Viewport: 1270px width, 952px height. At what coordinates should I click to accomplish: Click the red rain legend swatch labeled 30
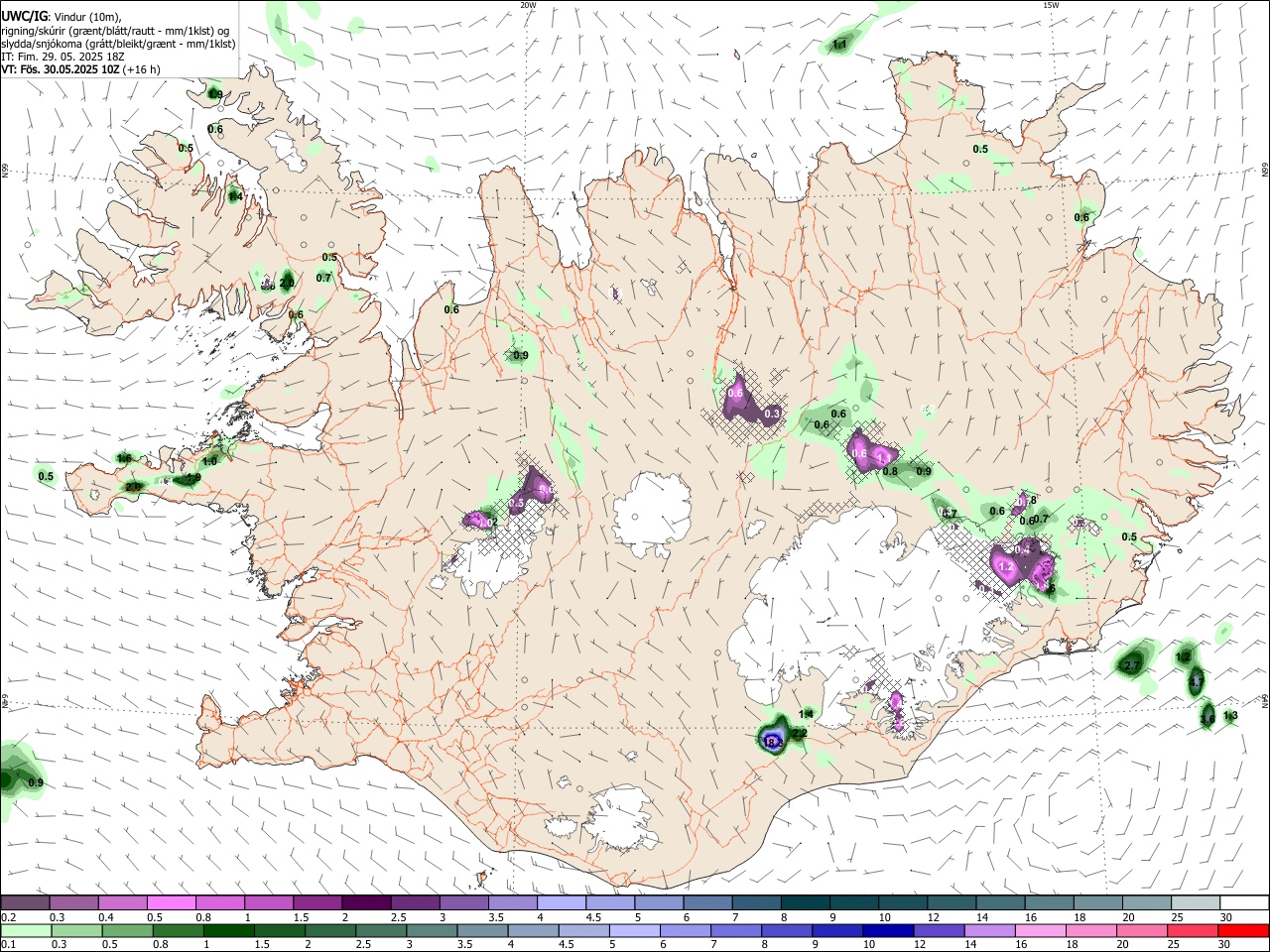coord(1243,930)
